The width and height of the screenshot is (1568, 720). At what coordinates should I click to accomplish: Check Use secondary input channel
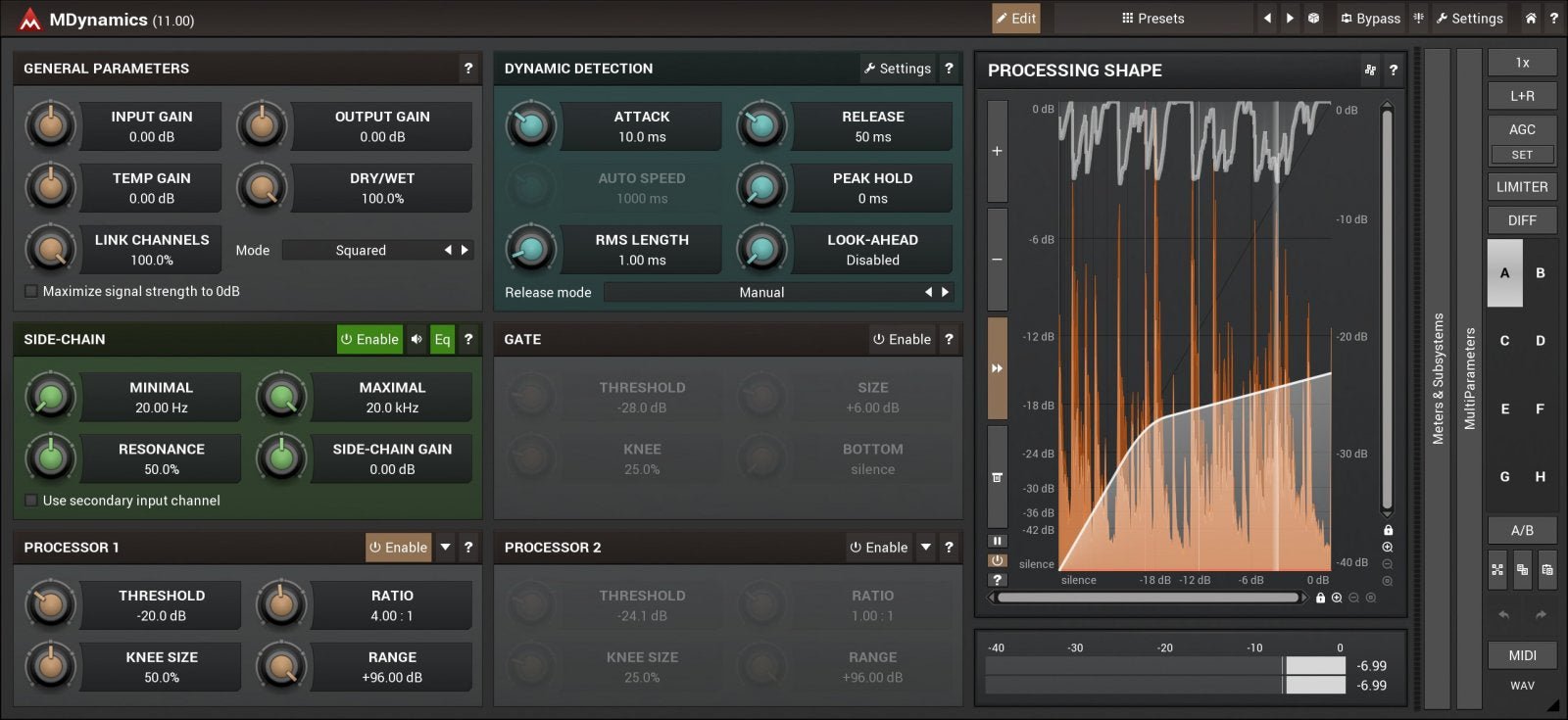(x=31, y=501)
